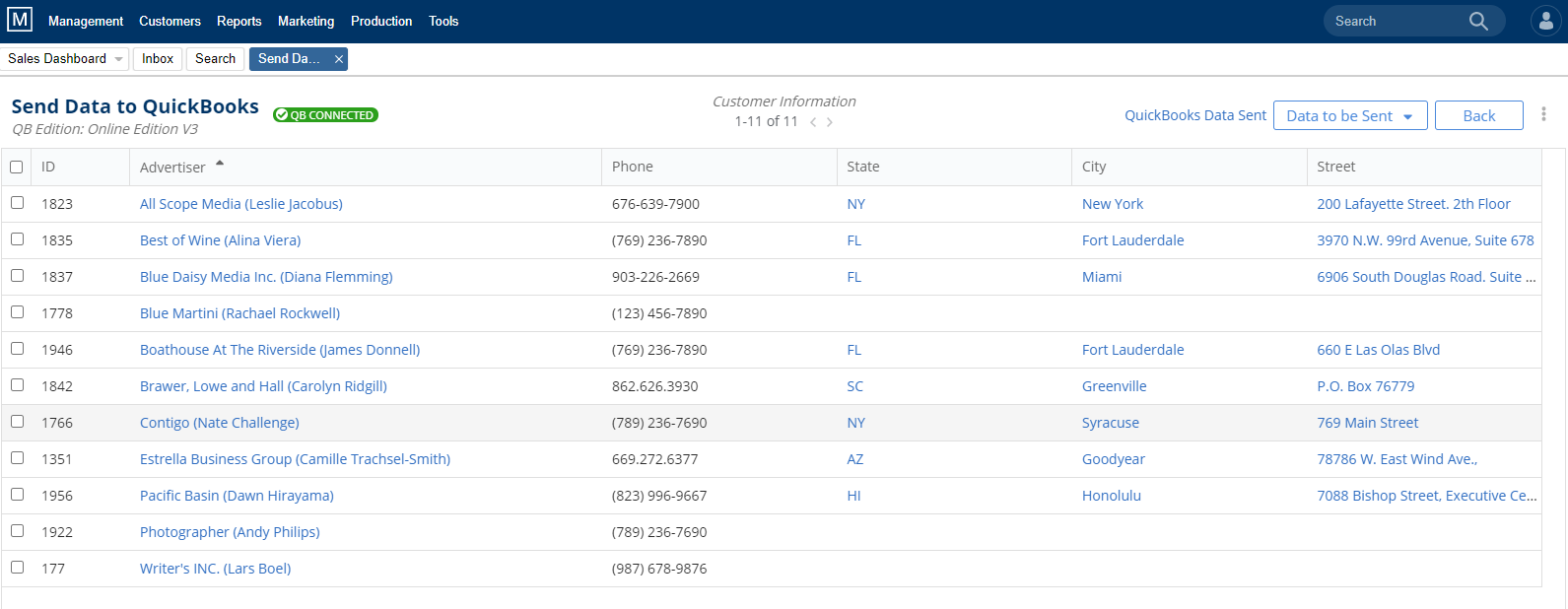Open the Reports menu

(239, 21)
